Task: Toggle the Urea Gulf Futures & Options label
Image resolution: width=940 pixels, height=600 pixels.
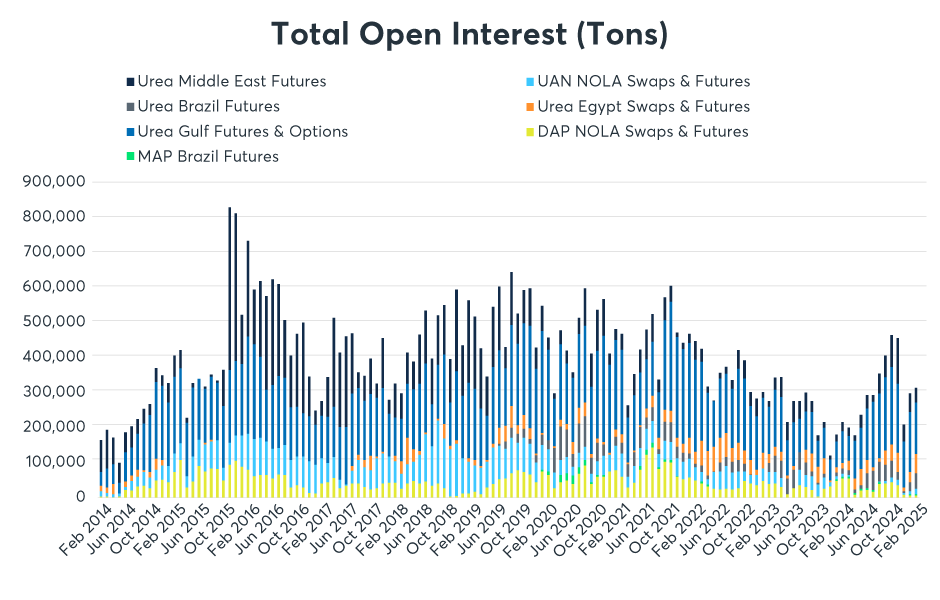Action: click(x=243, y=132)
